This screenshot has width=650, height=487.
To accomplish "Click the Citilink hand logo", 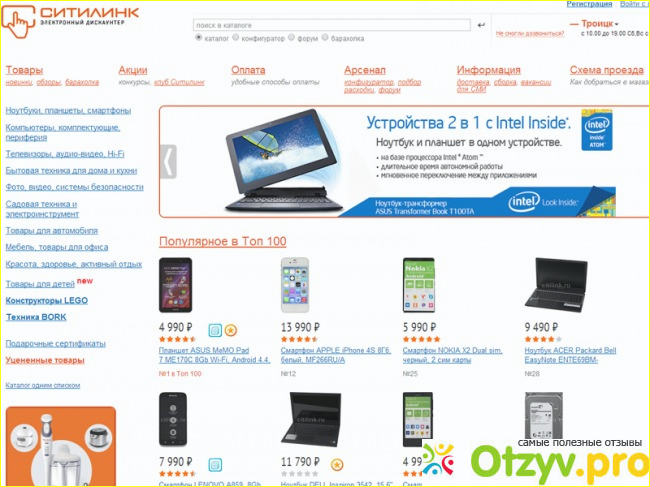I will pyautogui.click(x=18, y=22).
